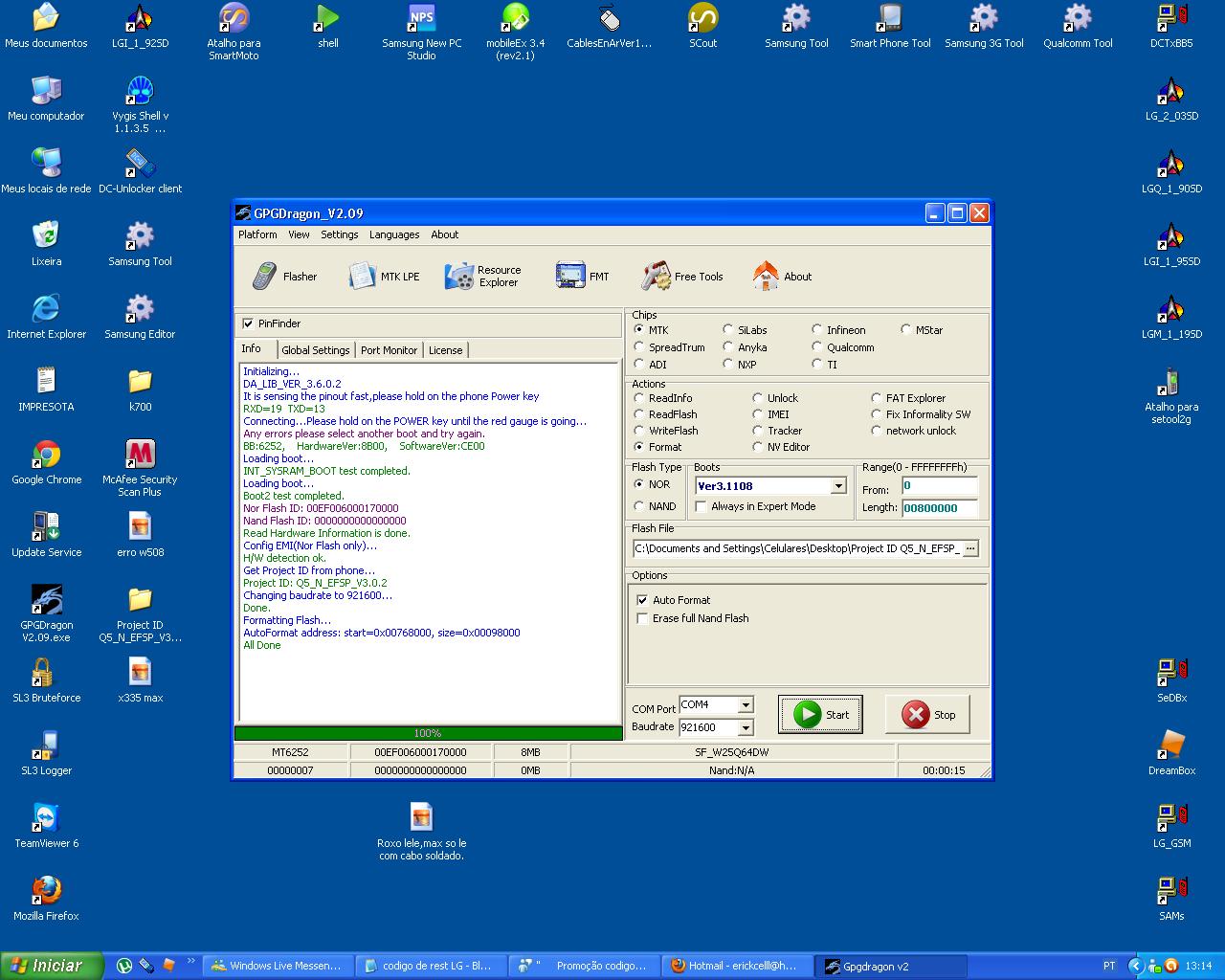Open the Mozilla Firefox desktop shortcut

[x=46, y=899]
